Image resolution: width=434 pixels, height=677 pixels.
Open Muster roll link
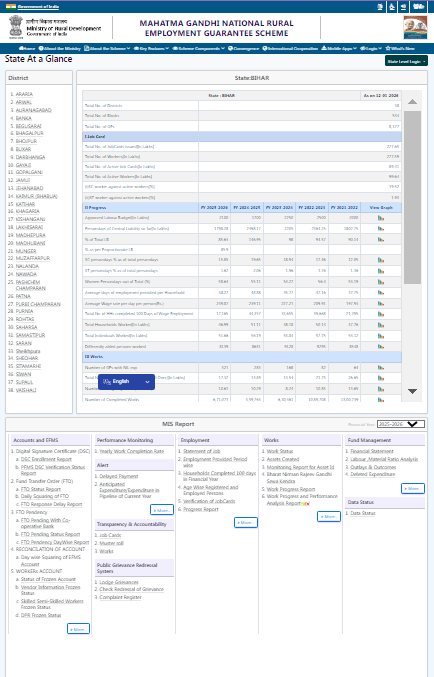pos(111,543)
